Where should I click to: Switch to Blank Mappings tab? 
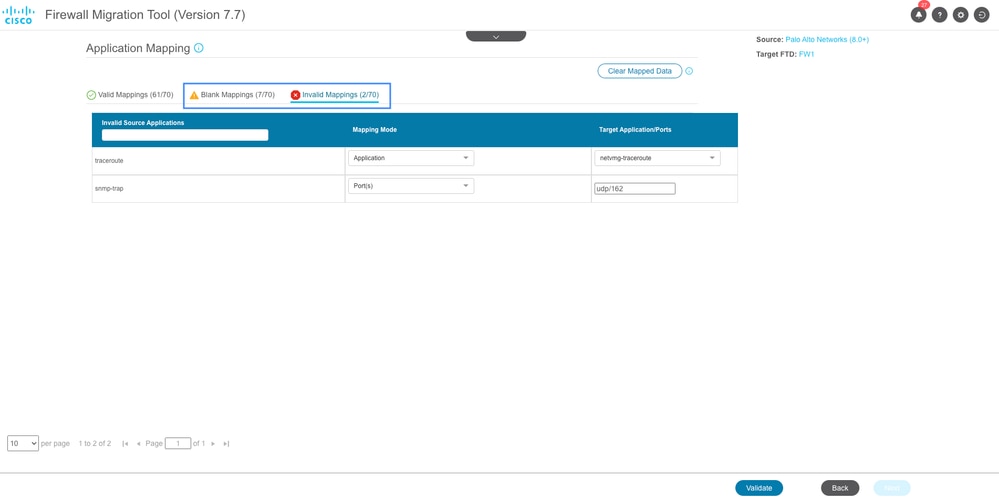coord(232,95)
